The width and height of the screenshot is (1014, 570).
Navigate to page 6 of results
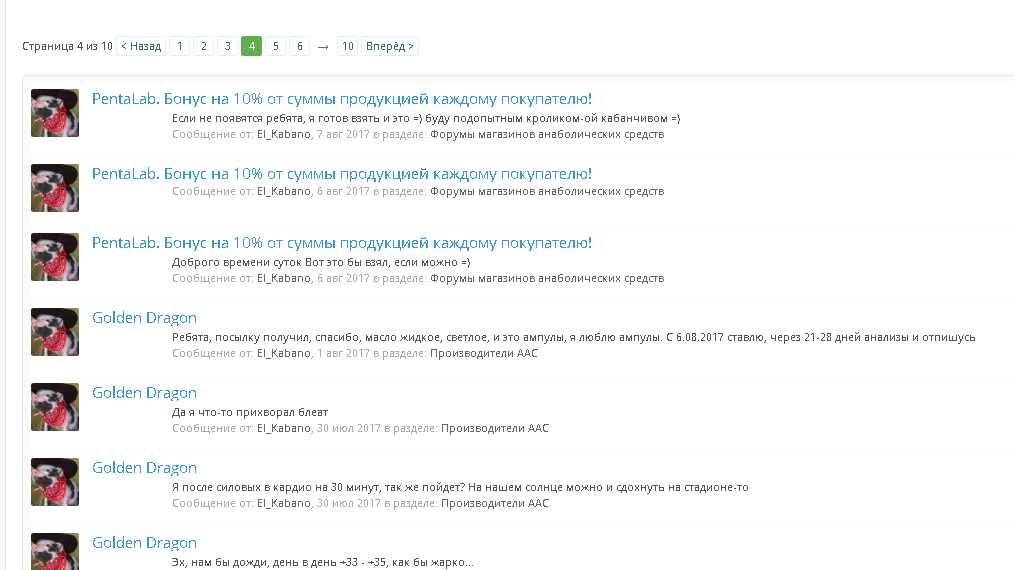point(300,46)
